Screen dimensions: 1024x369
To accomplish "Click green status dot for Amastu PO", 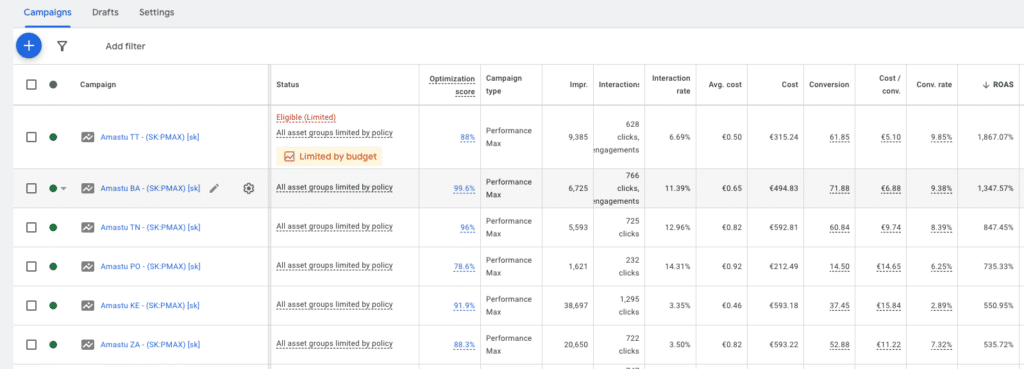I will click(53, 266).
